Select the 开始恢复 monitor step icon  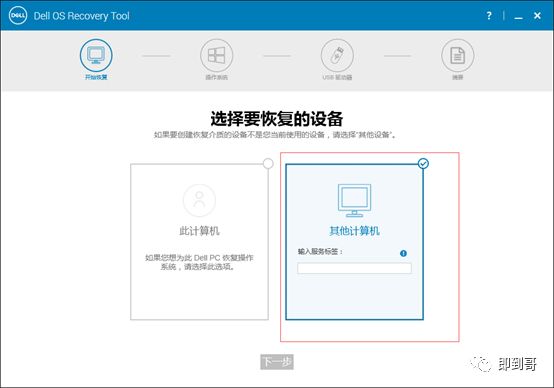tap(96, 55)
